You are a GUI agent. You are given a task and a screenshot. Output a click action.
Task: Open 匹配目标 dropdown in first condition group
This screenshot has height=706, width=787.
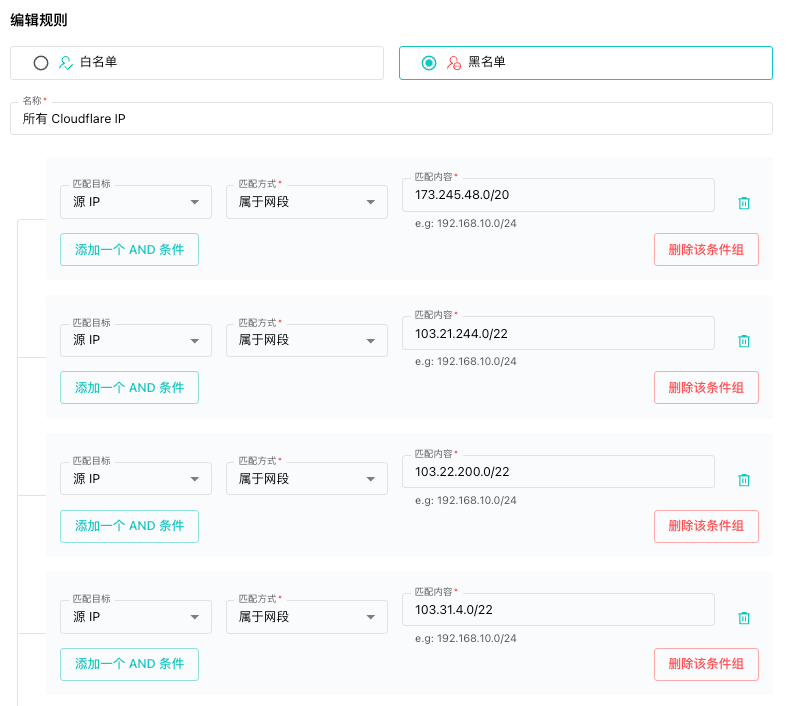(x=136, y=202)
